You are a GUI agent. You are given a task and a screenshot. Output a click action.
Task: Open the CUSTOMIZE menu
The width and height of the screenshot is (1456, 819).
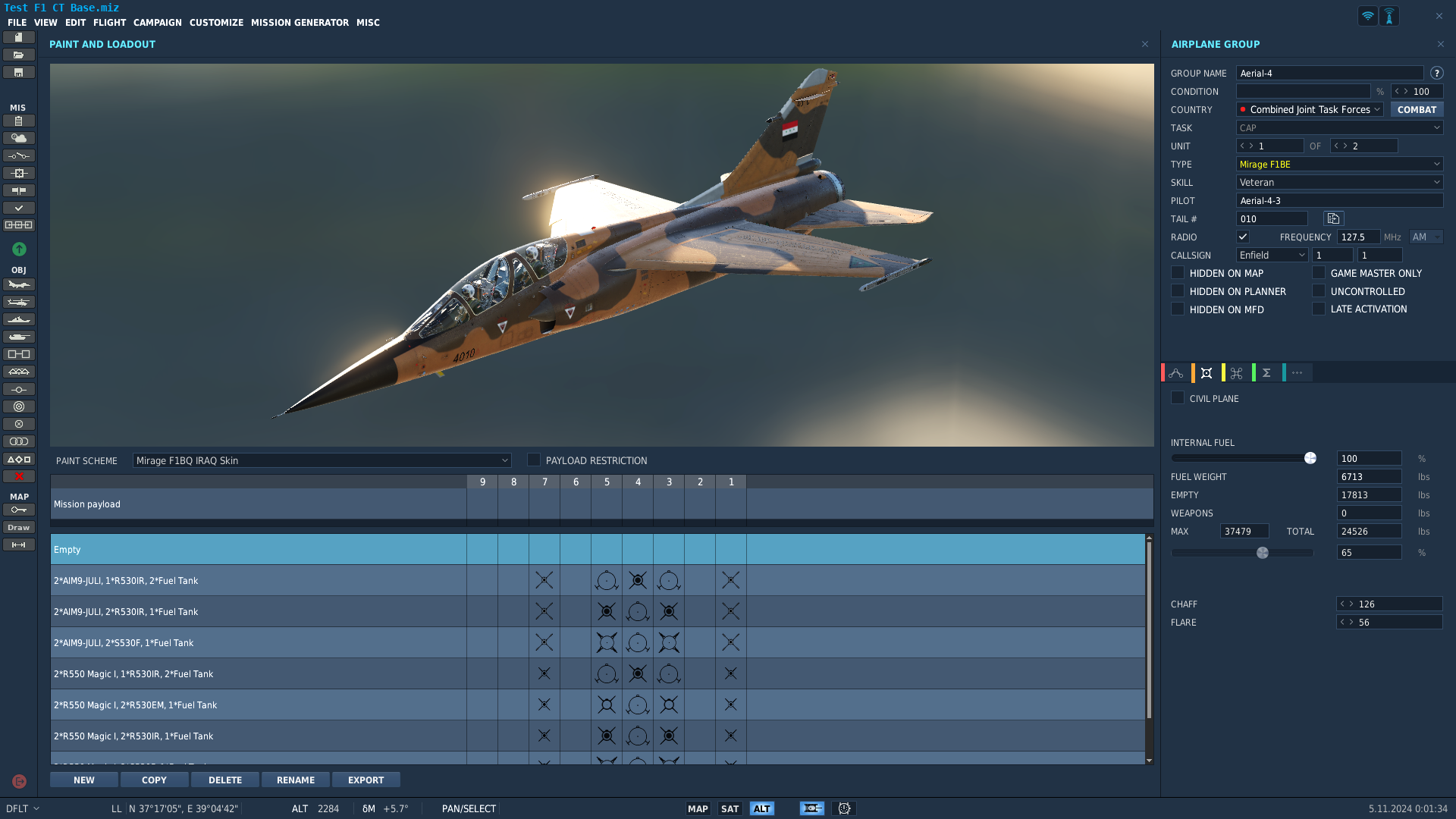tap(216, 22)
